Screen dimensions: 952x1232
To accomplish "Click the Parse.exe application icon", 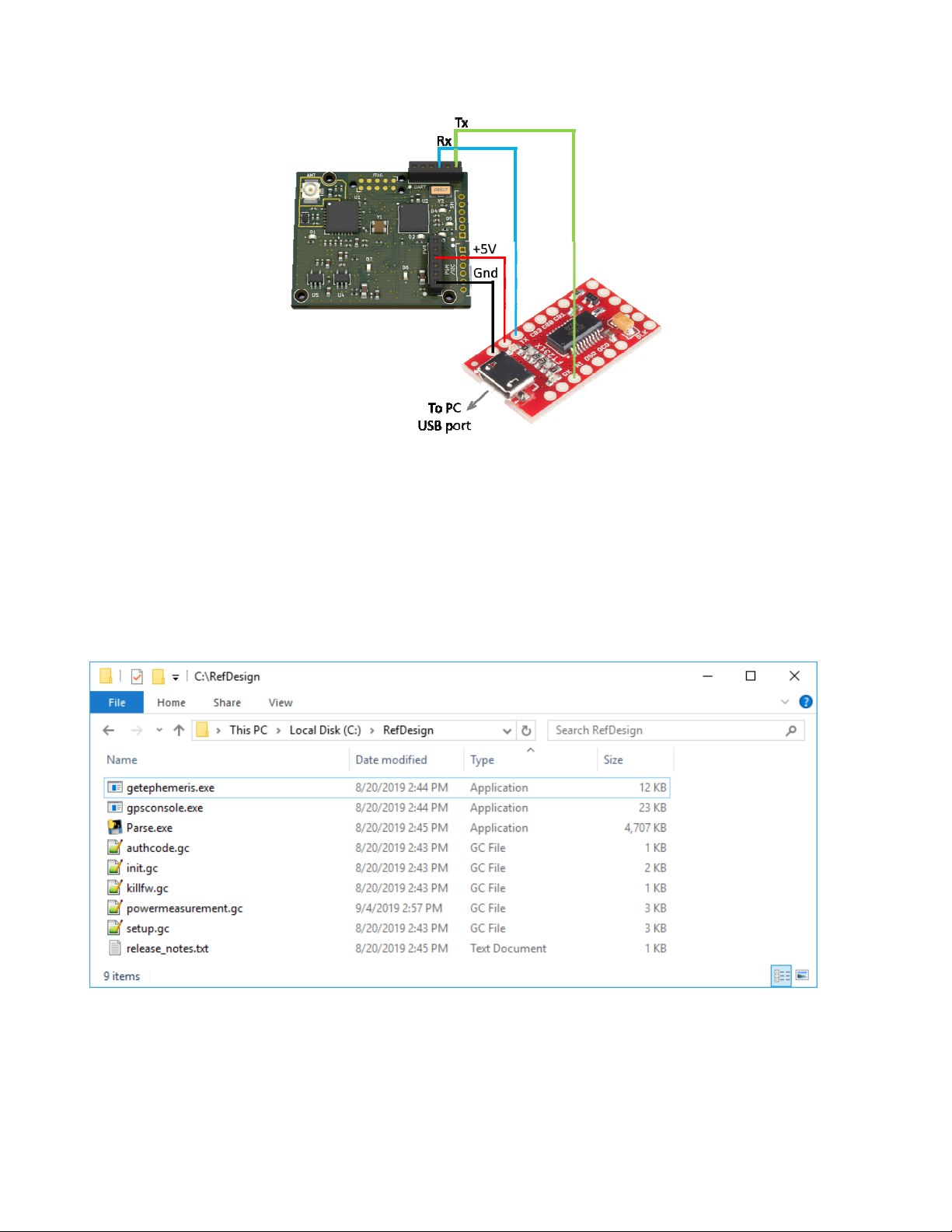I will tap(115, 828).
